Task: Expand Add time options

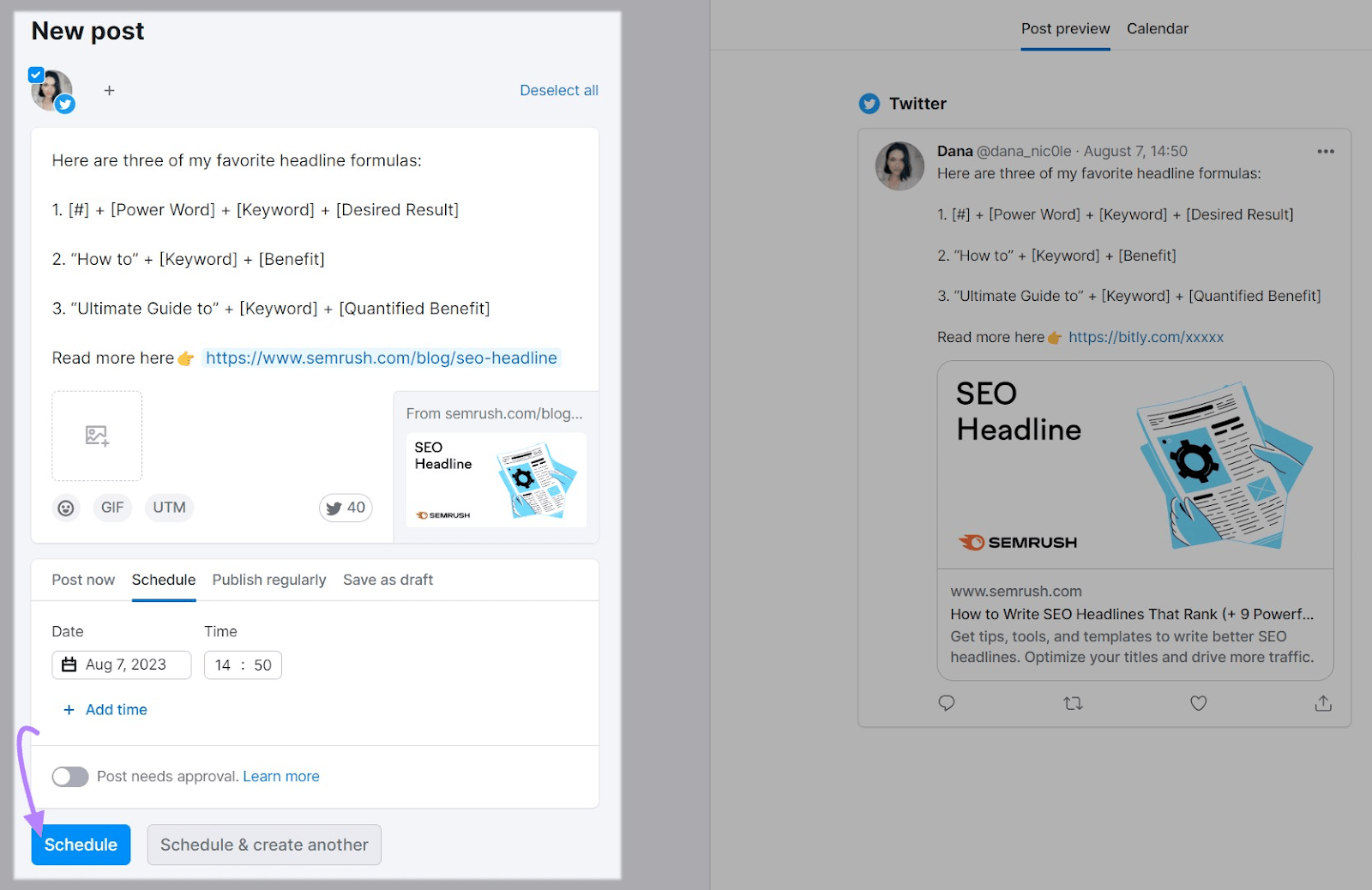Action: 105,709
